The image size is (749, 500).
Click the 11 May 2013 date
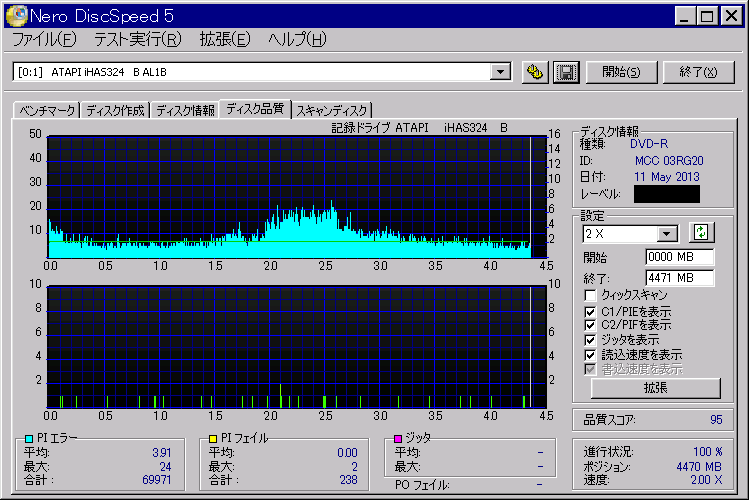666,177
